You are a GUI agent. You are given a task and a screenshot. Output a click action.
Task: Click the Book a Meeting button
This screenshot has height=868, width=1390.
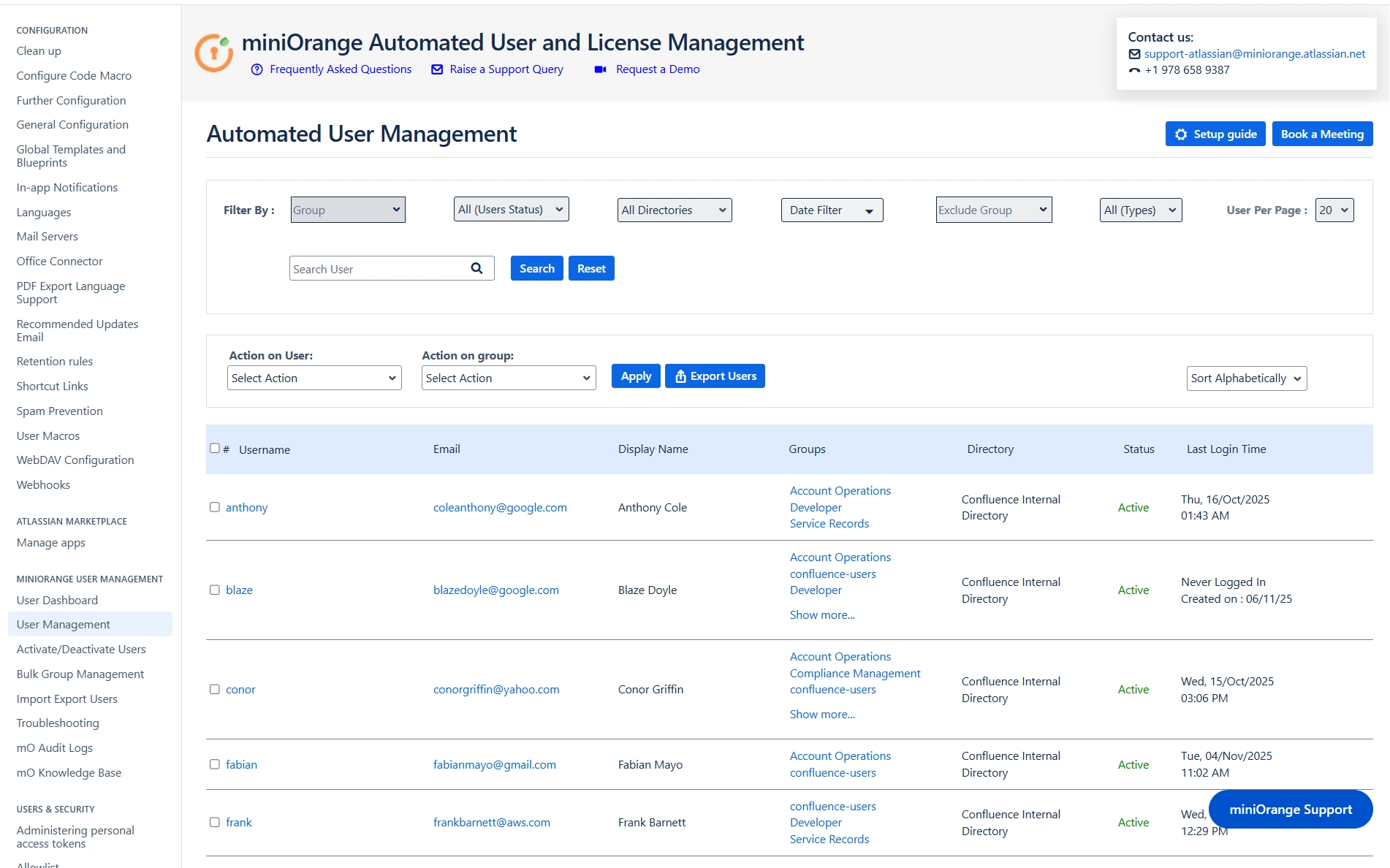point(1321,134)
